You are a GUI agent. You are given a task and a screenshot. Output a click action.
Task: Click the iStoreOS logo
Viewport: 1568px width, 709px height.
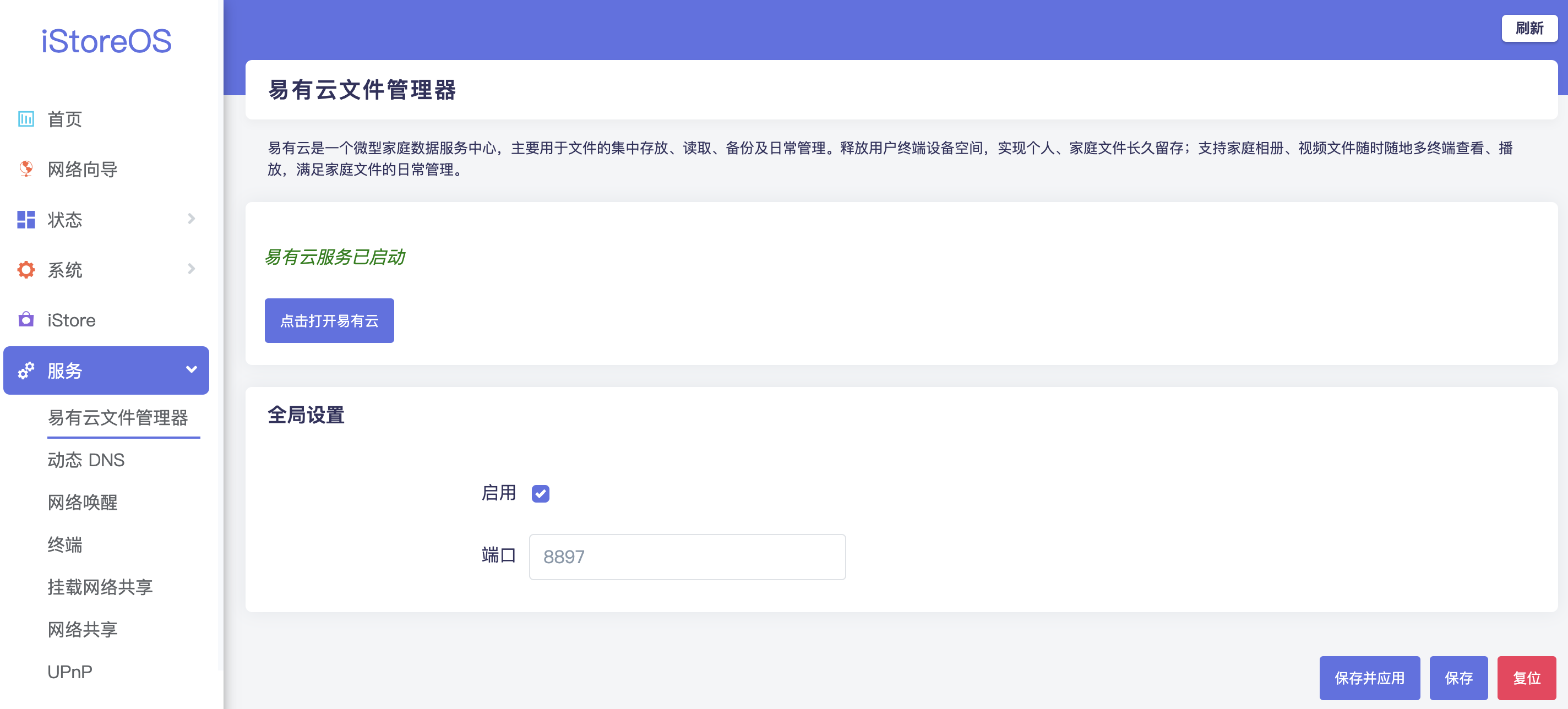[x=106, y=41]
